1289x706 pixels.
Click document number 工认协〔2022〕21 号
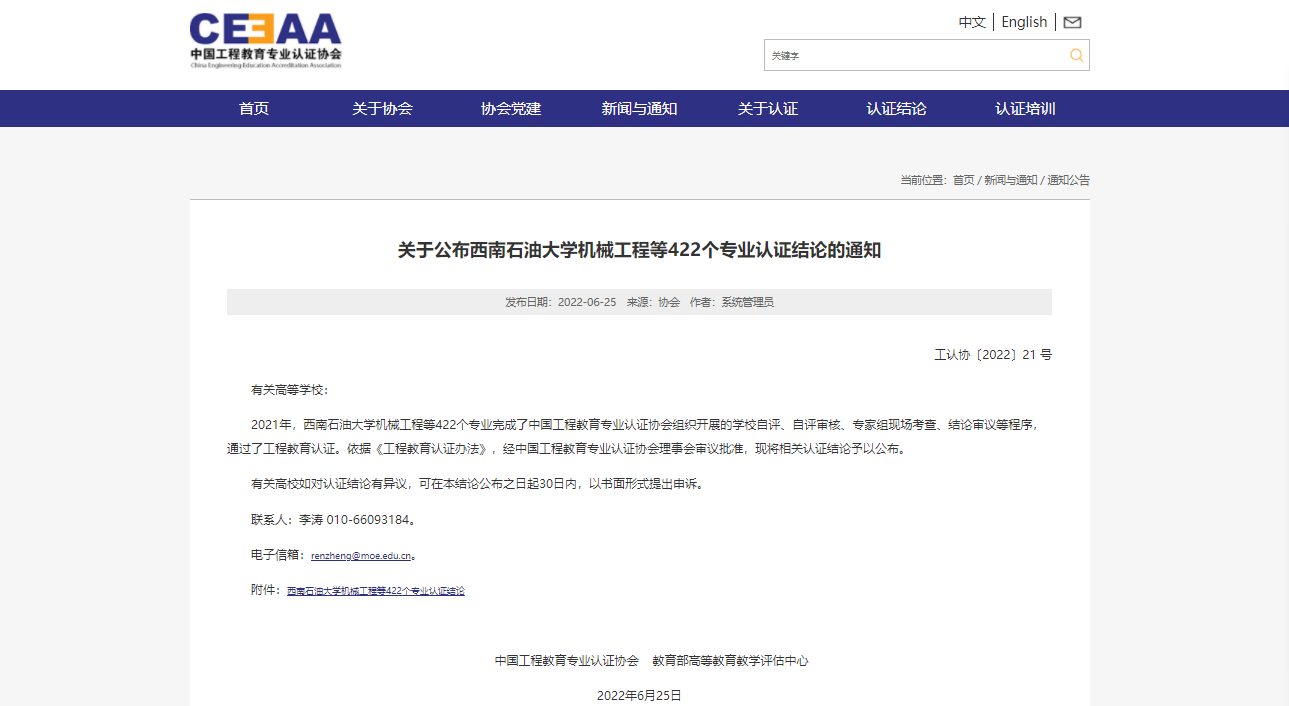993,355
